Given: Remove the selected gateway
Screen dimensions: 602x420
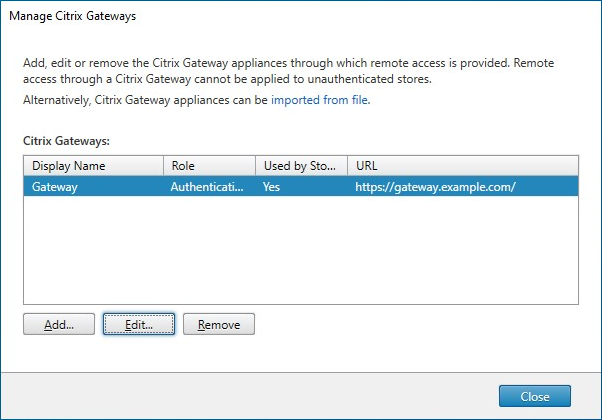Looking at the screenshot, I should click(x=218, y=324).
